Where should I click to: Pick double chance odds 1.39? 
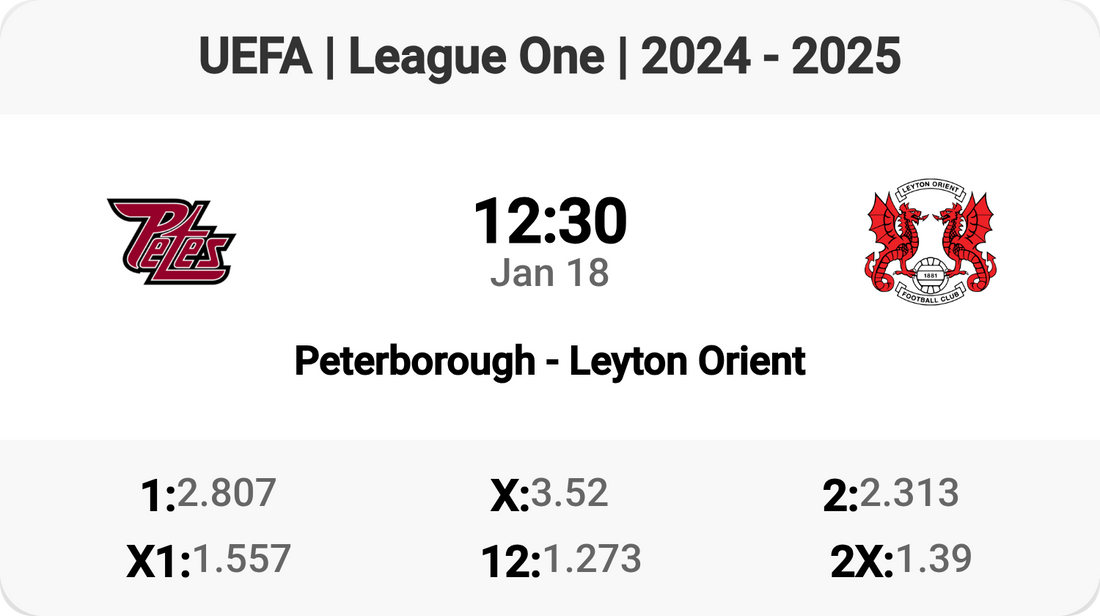point(934,559)
